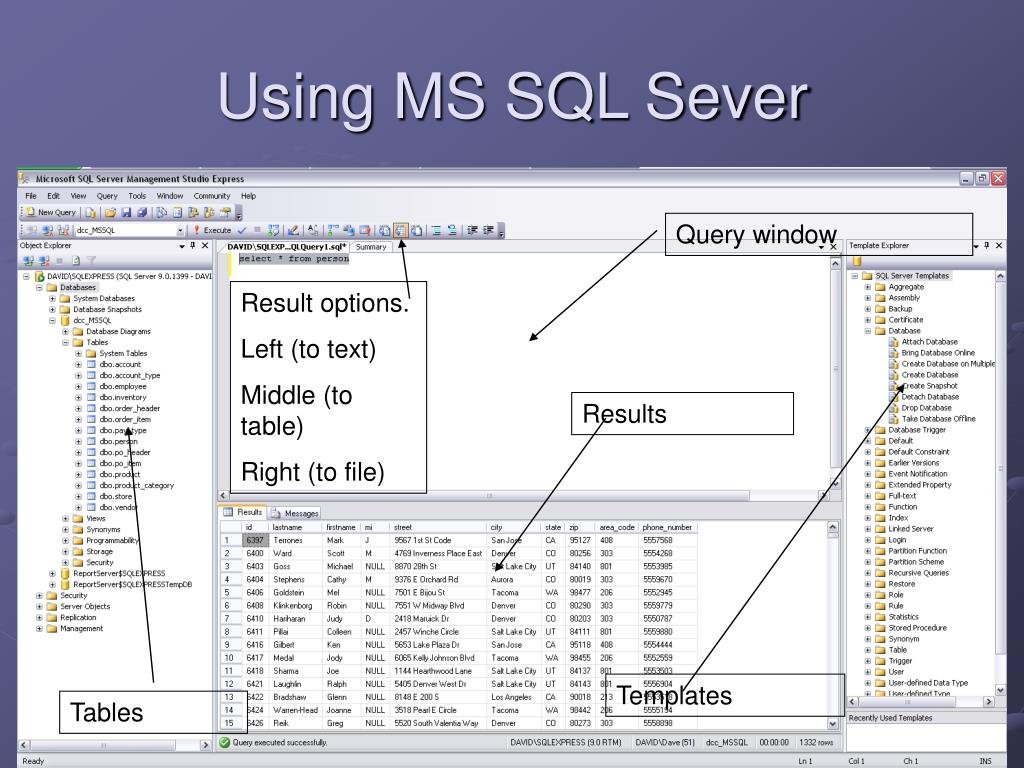This screenshot has height=768, width=1024.
Task: Toggle Include Client Statistics icon
Action: point(349,230)
